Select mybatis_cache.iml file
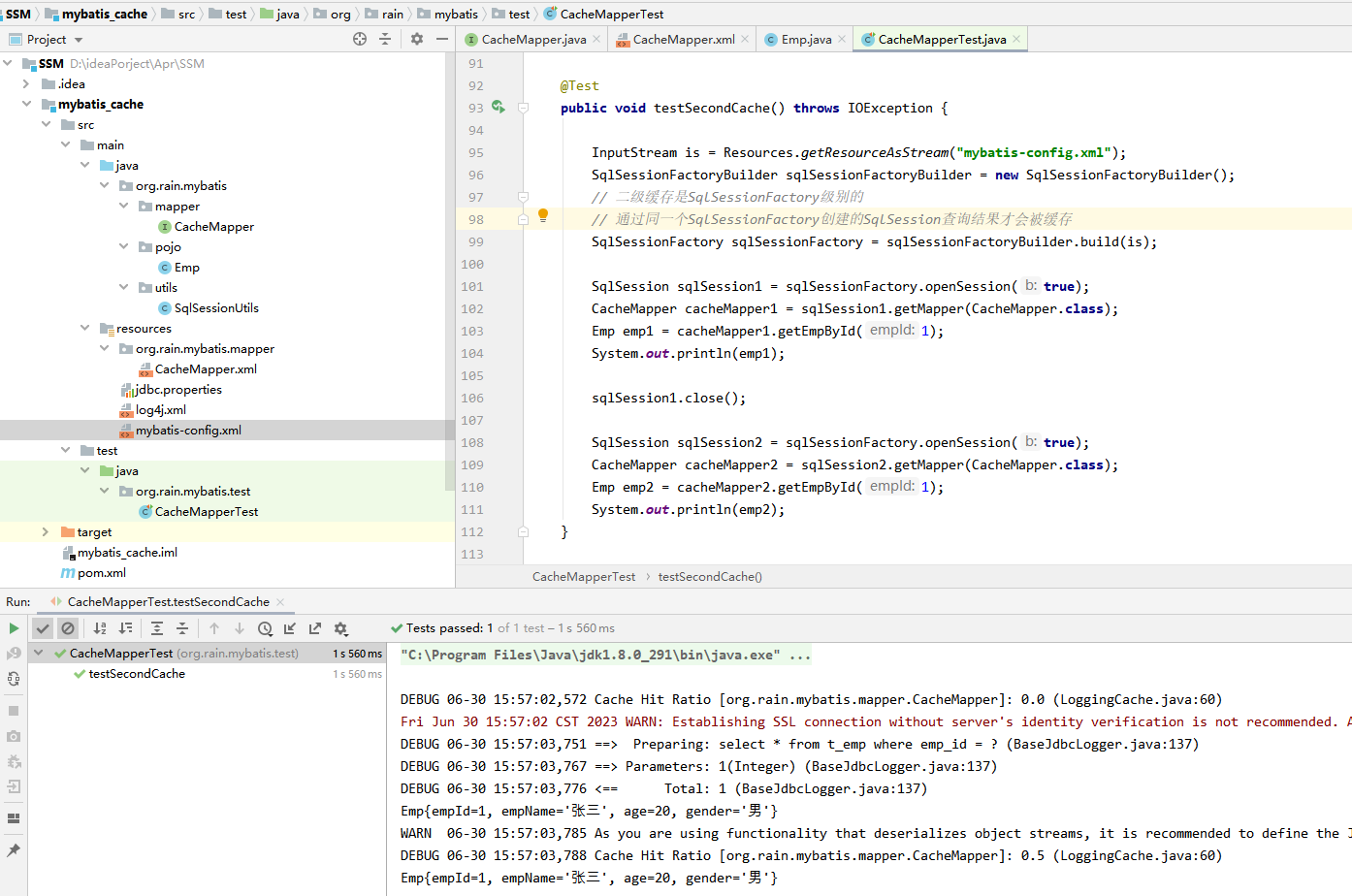 pos(119,552)
